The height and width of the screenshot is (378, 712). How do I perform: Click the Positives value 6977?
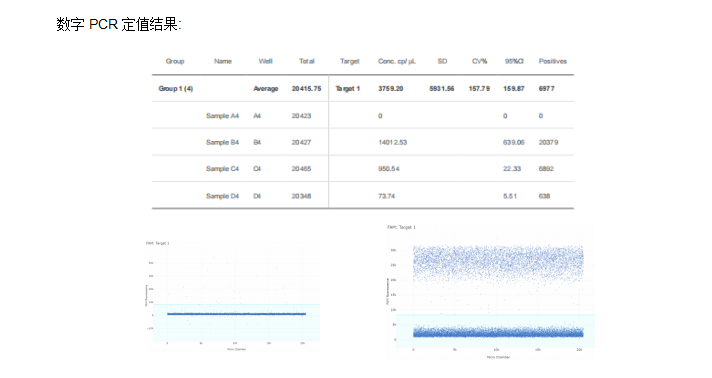tap(547, 89)
